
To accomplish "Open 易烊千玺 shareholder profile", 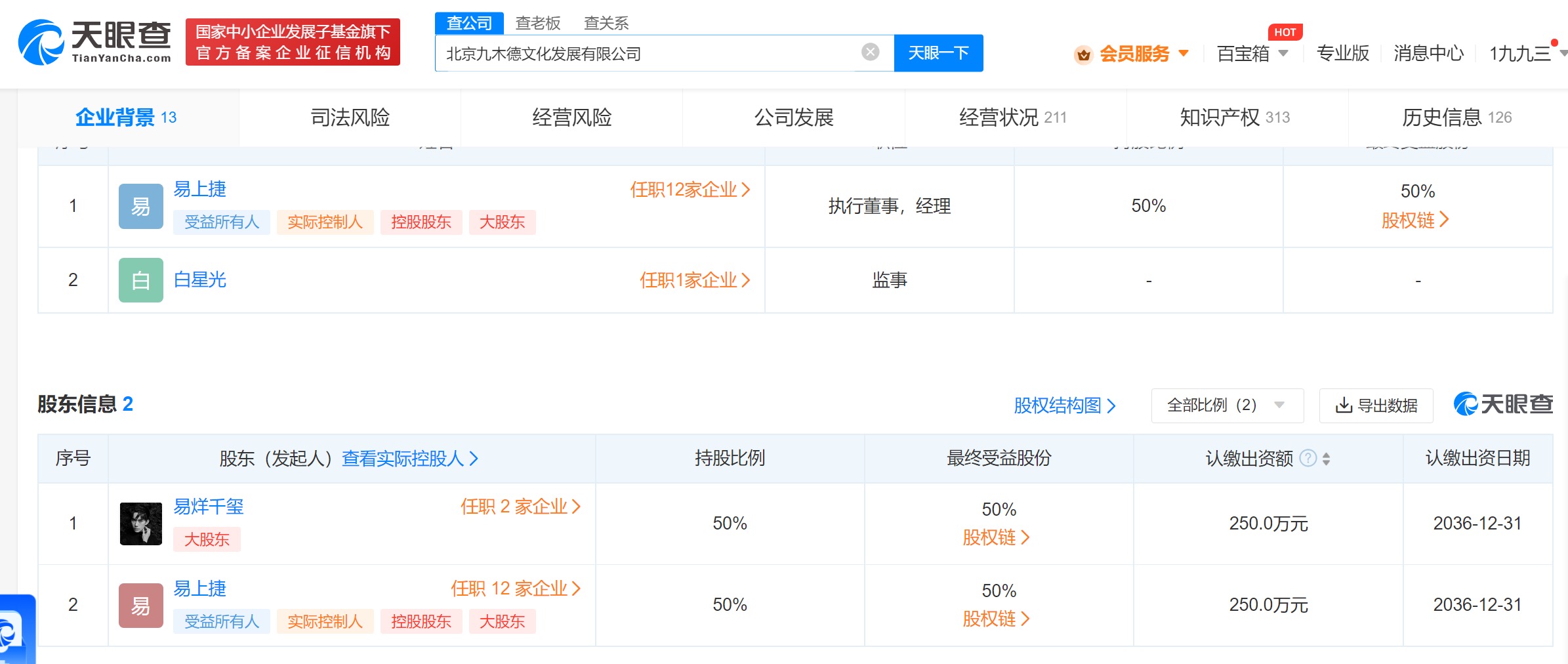I will click(x=209, y=507).
